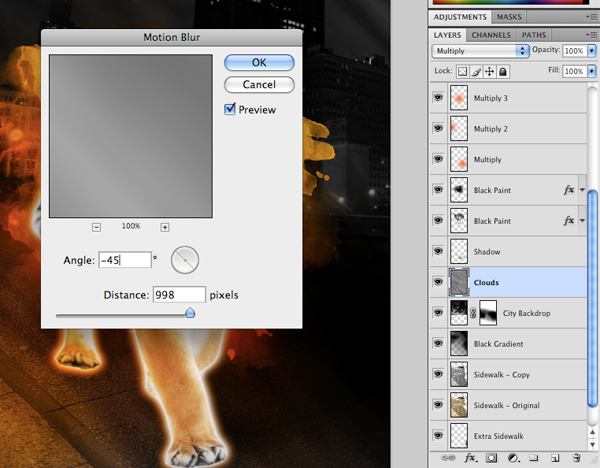Hide the upper Black Paint layer
Image resolution: width=600 pixels, height=468 pixels.
pyautogui.click(x=438, y=189)
